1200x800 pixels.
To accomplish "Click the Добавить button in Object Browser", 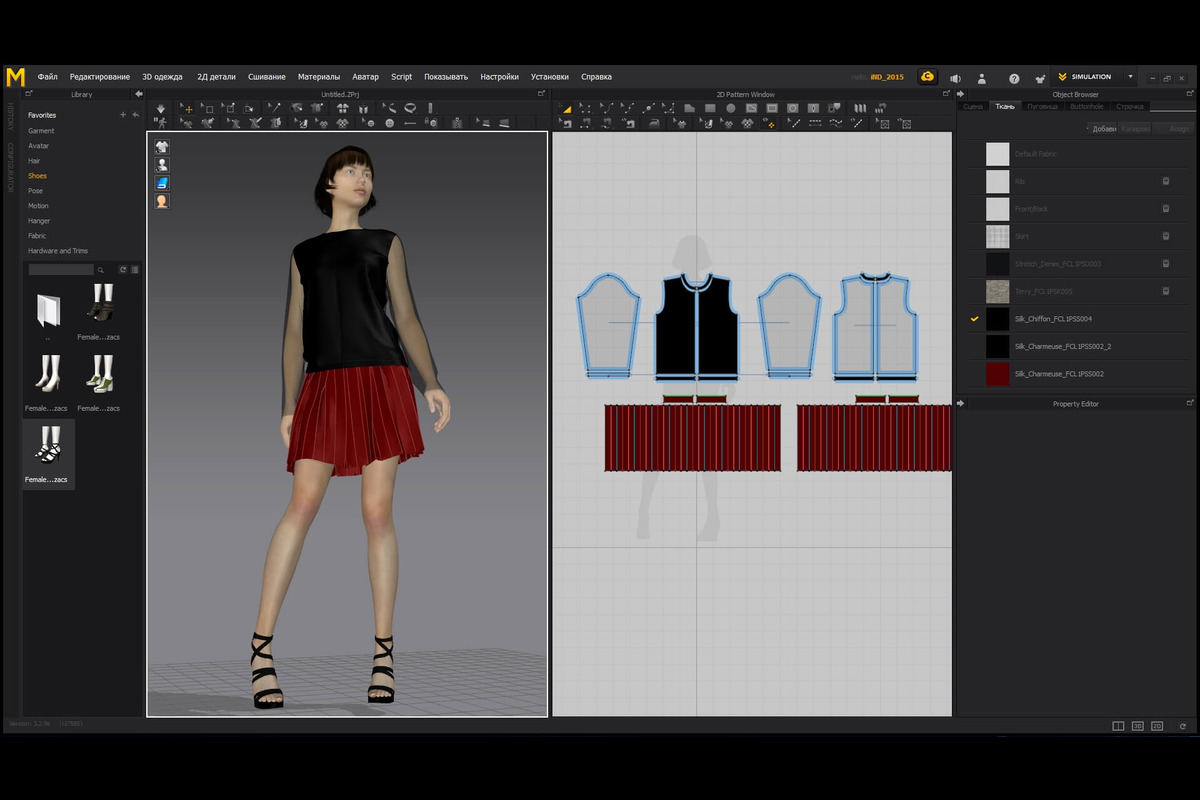I will pos(1103,129).
